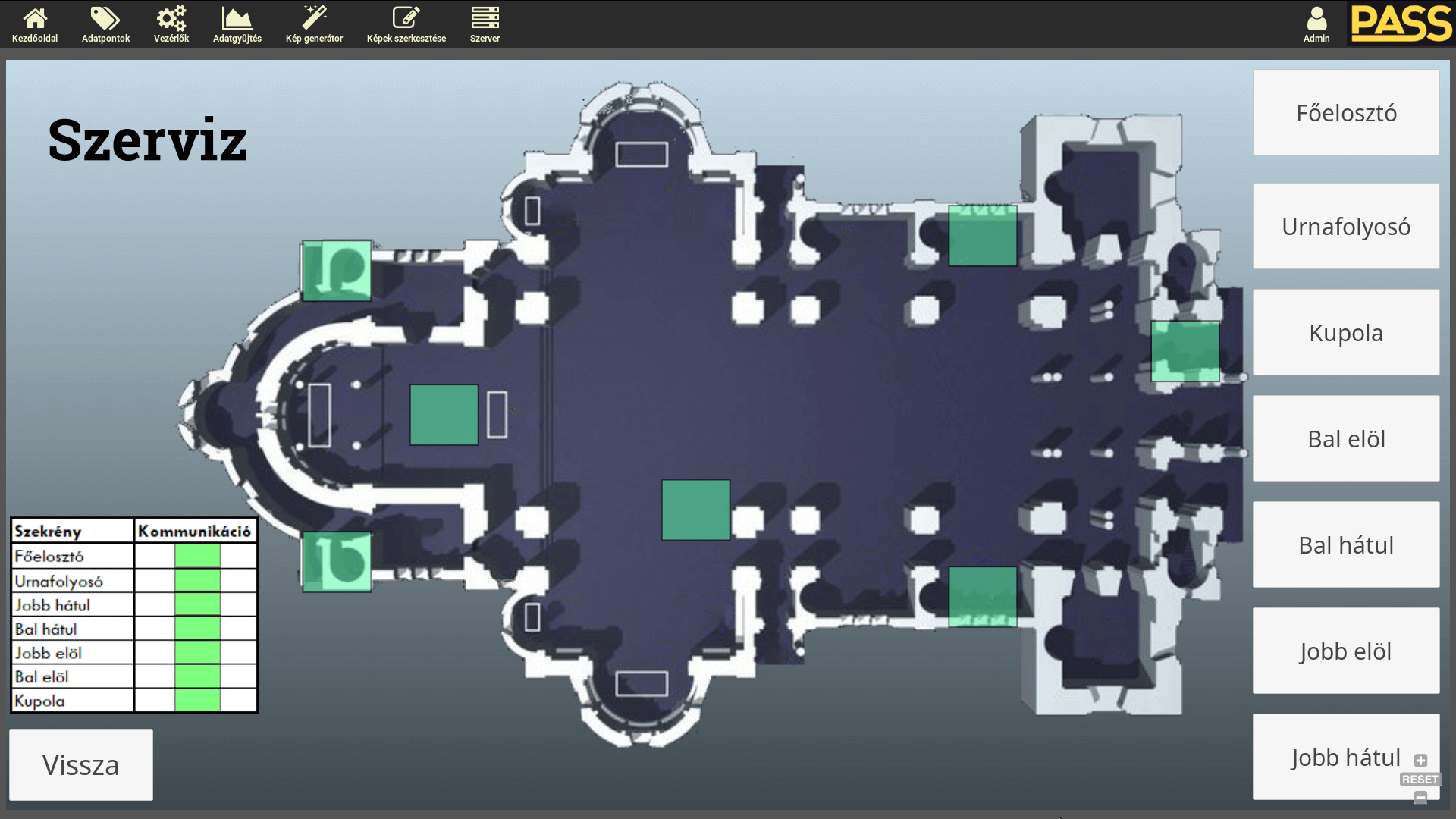Screen dimensions: 1456x819
Task: Select the Bal hátul cabinet button
Action: point(1346,545)
